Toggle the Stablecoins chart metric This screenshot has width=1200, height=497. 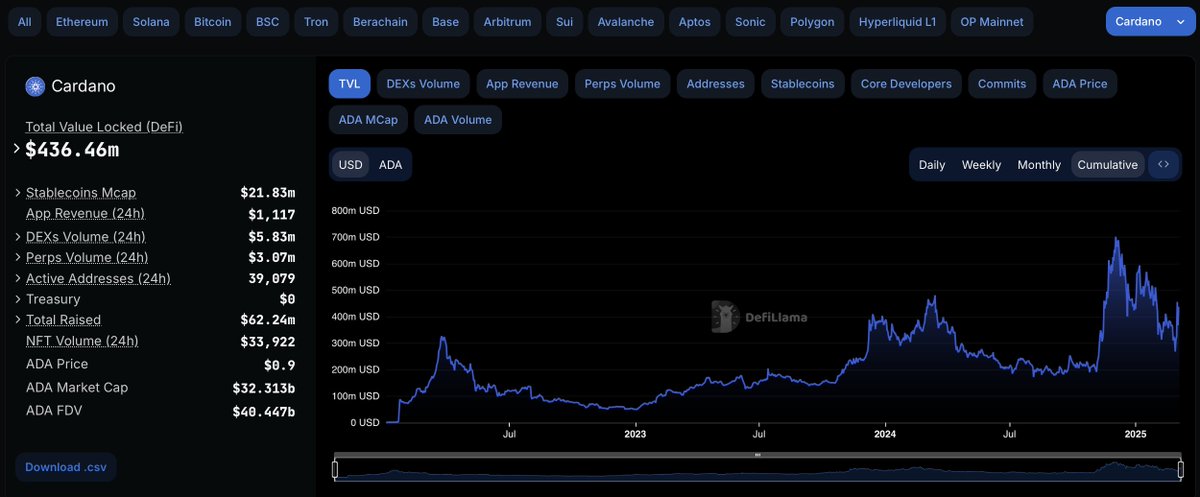click(x=802, y=84)
